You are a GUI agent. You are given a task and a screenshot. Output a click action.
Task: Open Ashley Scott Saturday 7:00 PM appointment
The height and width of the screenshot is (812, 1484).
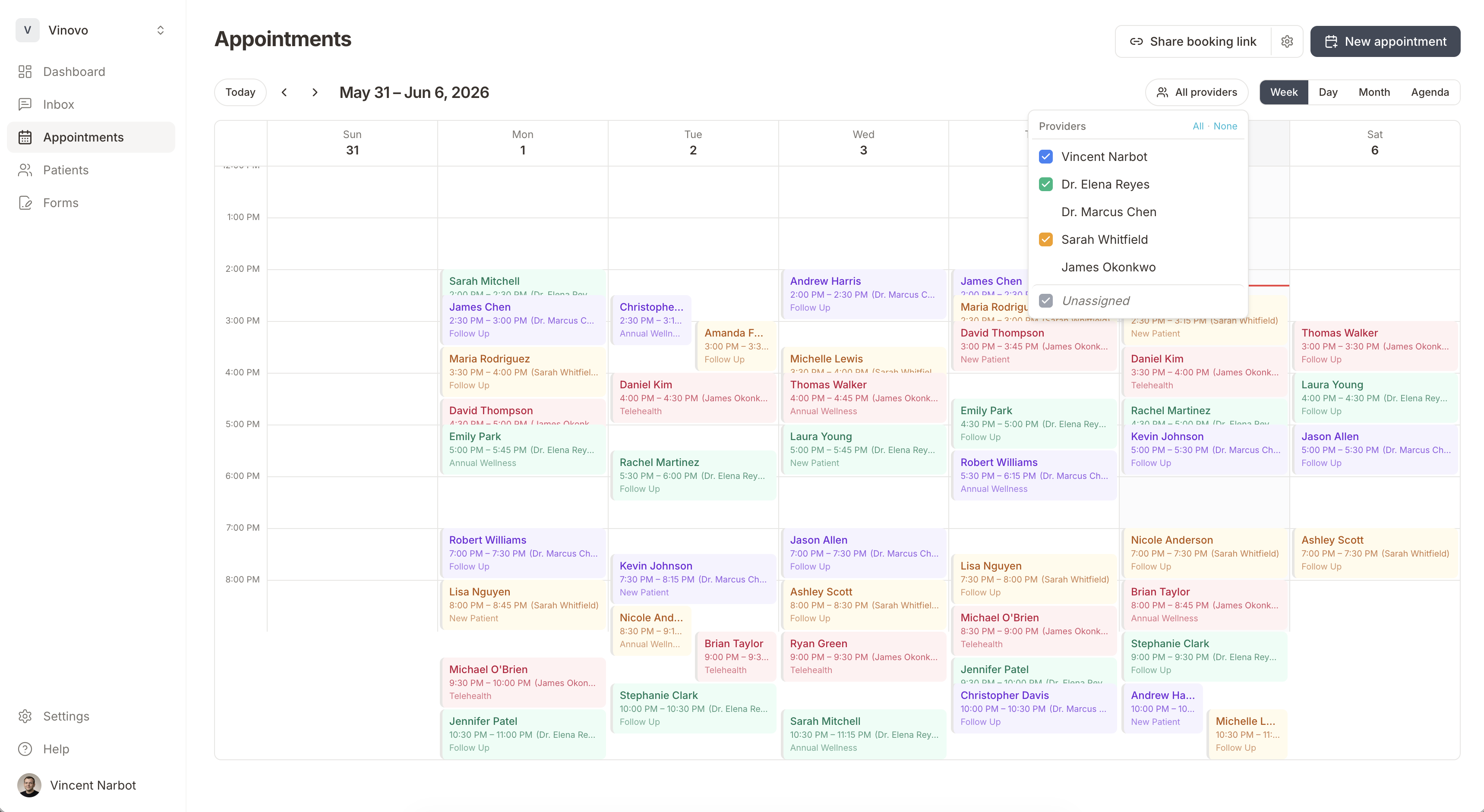[1375, 554]
